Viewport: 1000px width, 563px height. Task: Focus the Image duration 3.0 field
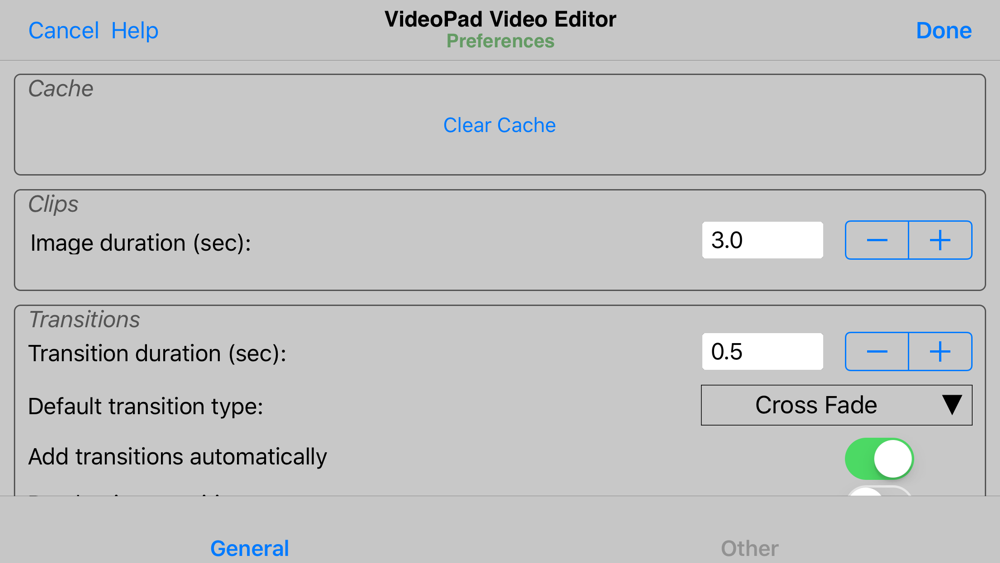click(762, 240)
